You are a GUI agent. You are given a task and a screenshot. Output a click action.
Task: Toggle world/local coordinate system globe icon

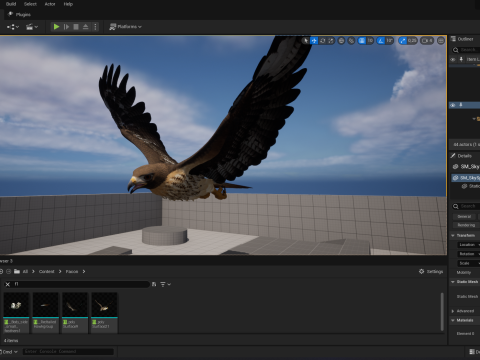[341, 41]
